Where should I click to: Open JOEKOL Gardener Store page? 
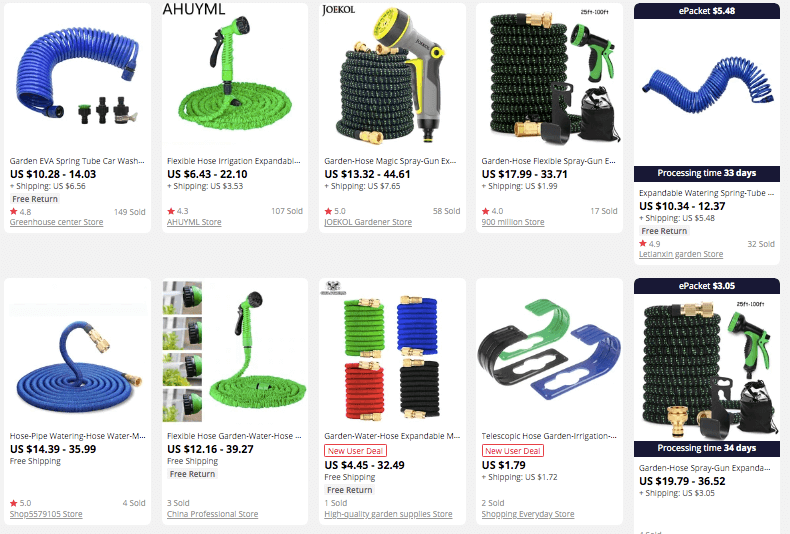point(368,222)
